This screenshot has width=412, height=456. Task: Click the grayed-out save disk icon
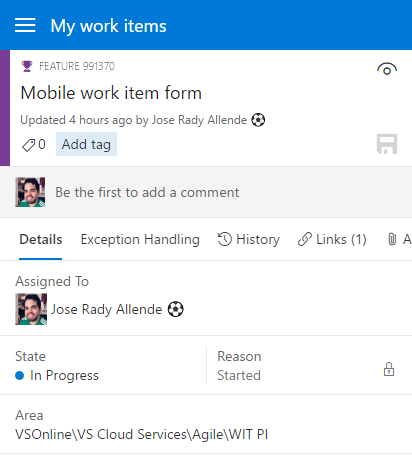coord(387,144)
